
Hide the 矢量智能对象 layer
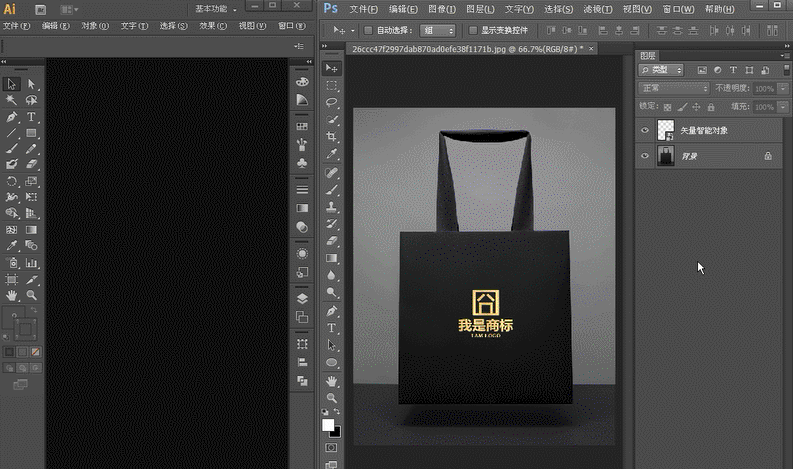pos(645,130)
